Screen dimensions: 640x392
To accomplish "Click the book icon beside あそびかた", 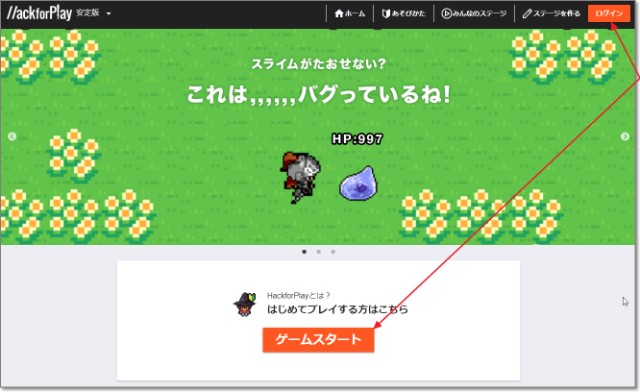I will (x=386, y=13).
